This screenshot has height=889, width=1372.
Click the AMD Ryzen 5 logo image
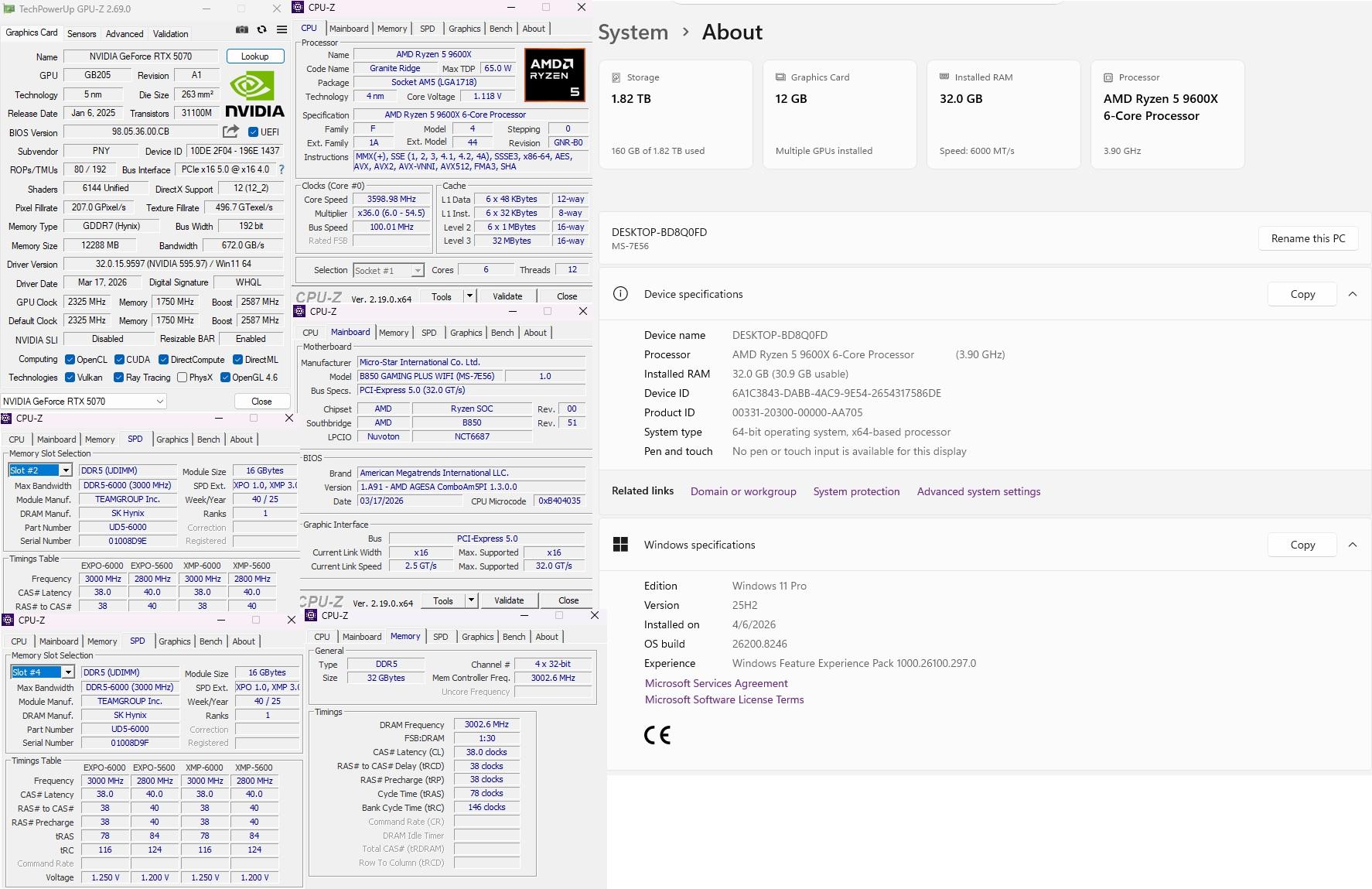555,75
